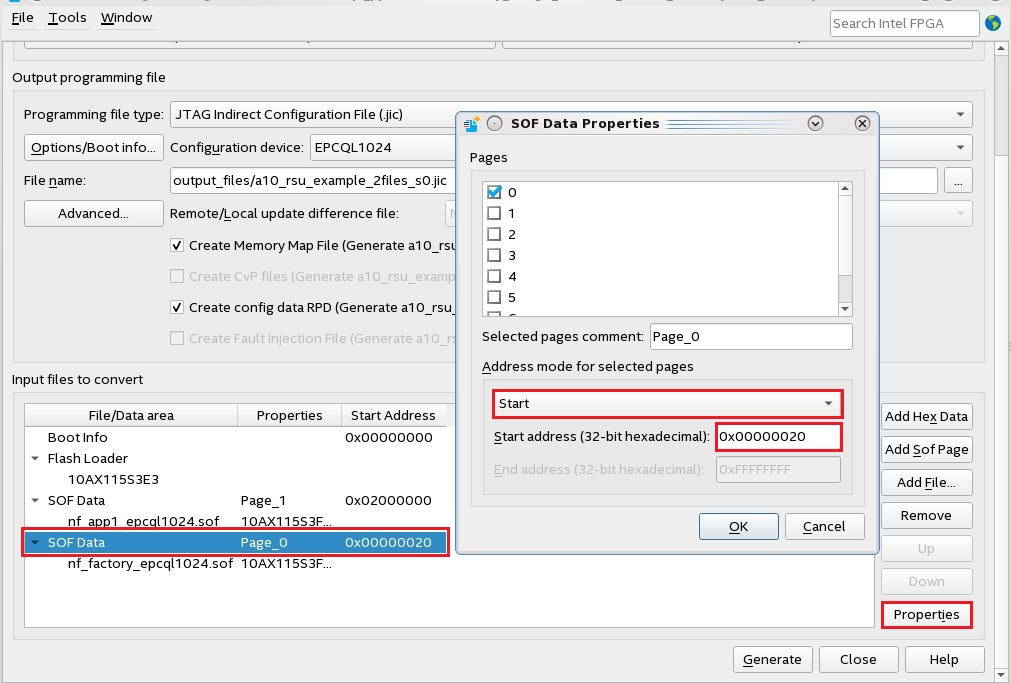Click the 0x02000000 start address cell
The width and height of the screenshot is (1011, 683).
(x=388, y=500)
